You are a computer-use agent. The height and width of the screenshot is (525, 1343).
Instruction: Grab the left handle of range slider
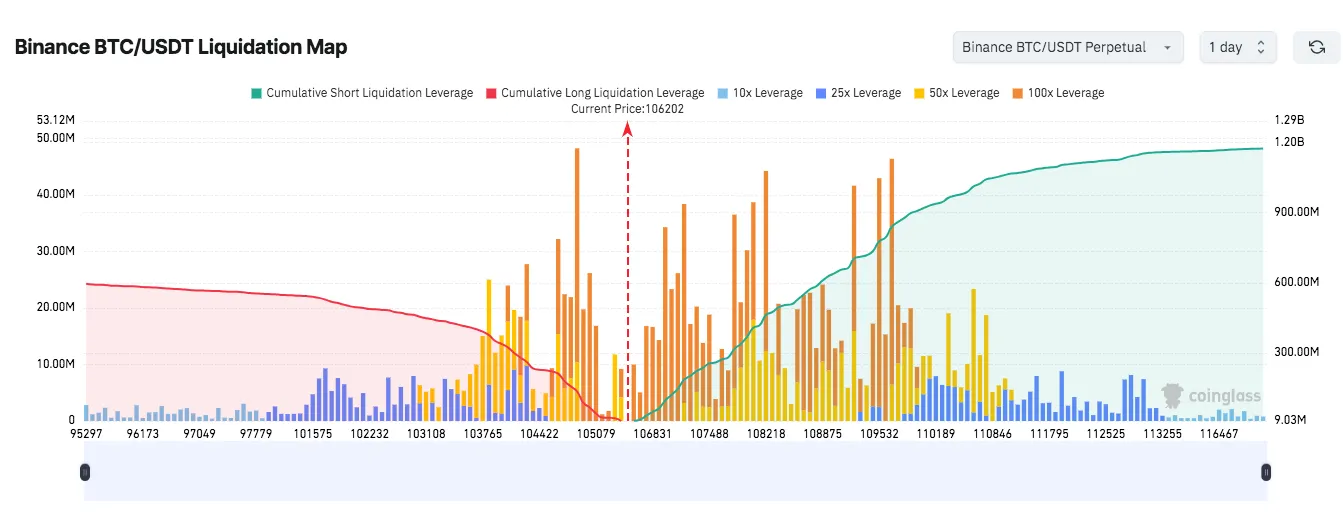85,471
